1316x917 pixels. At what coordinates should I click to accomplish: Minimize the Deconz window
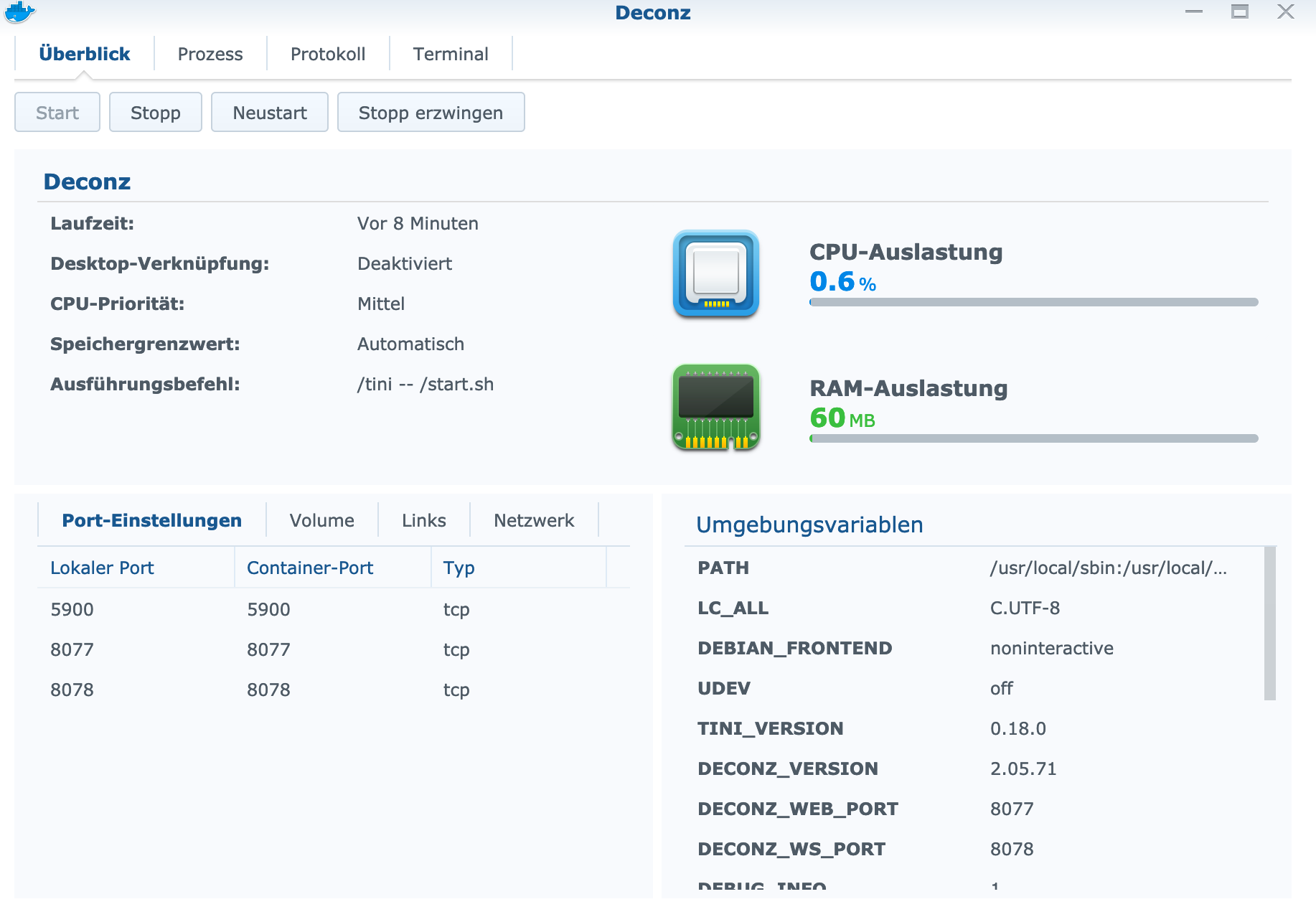pos(1194,11)
